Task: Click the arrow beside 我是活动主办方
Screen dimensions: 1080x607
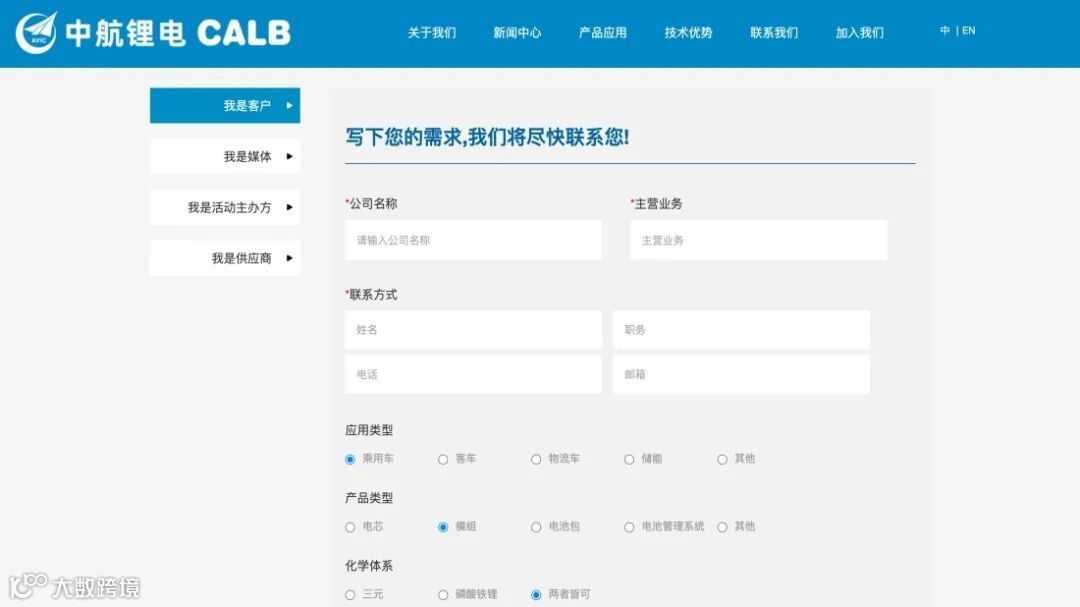Action: tap(289, 207)
